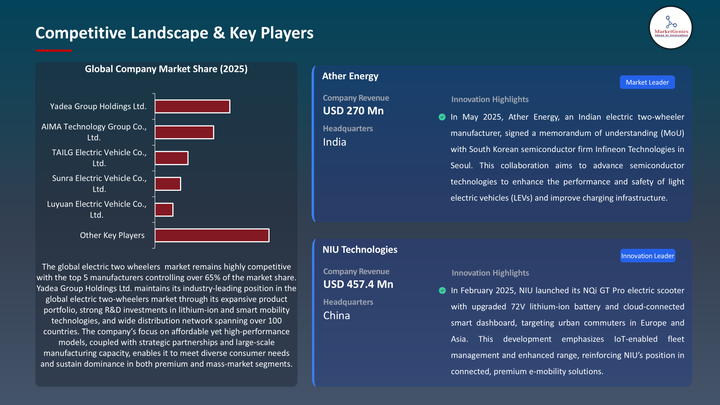This screenshot has height=405, width=720.
Task: Select the Luyuan Electric Vehicle bar
Action: click(x=164, y=209)
